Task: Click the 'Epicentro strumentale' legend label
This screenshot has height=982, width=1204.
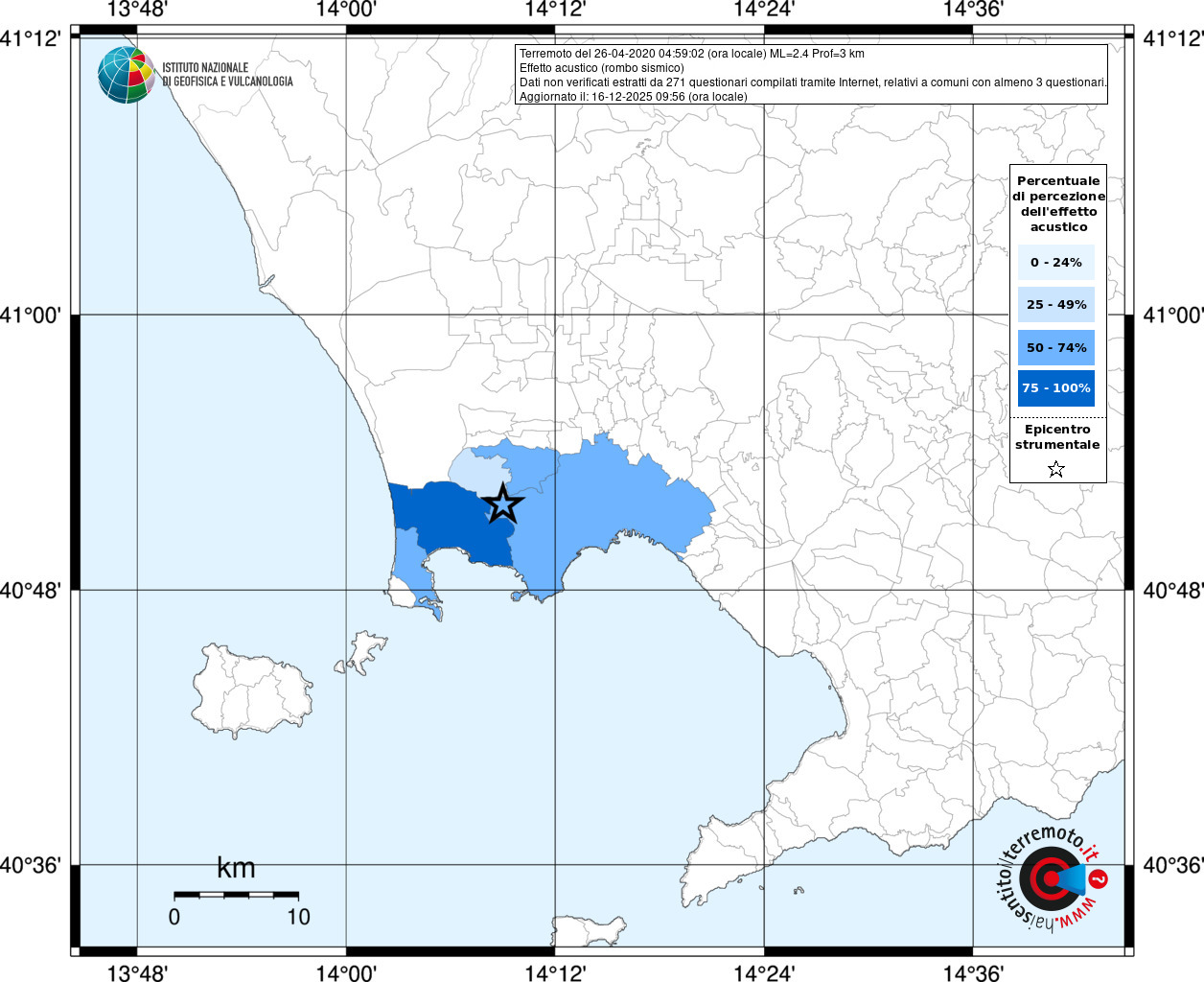Action: pyautogui.click(x=1057, y=437)
